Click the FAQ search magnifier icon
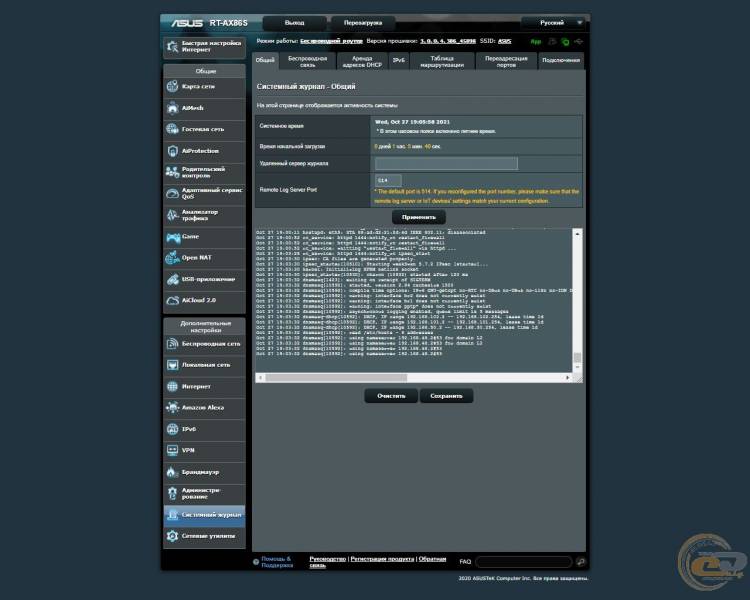Viewport: 750px width, 600px height. (x=581, y=562)
